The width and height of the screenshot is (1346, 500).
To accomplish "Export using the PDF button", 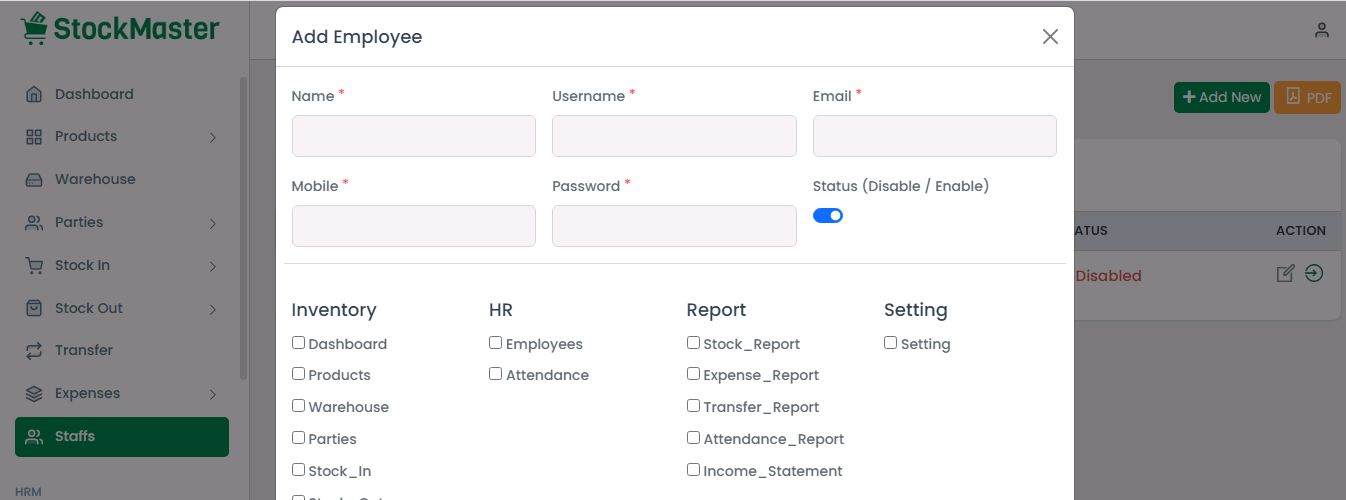I will (1307, 97).
